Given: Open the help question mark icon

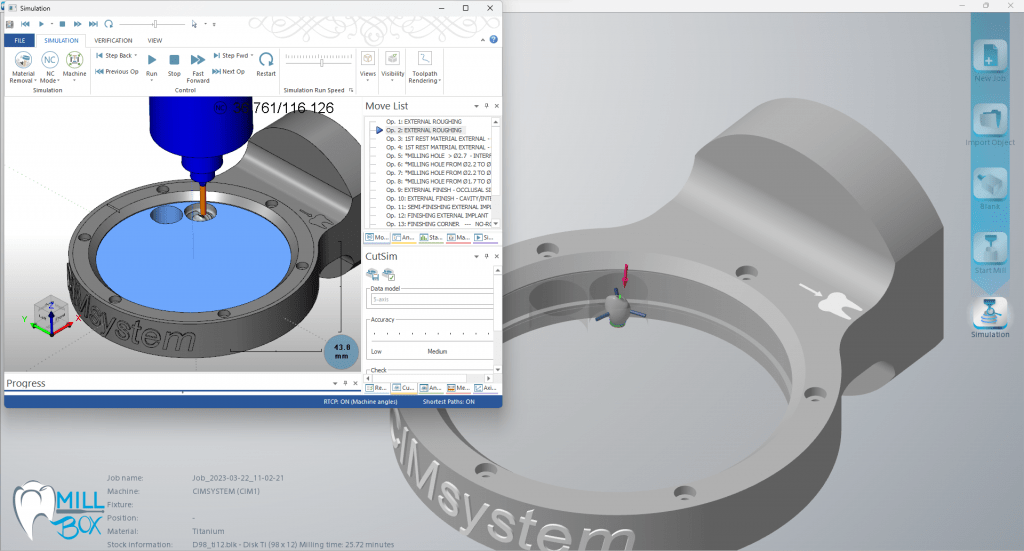Looking at the screenshot, I should pyautogui.click(x=494, y=39).
